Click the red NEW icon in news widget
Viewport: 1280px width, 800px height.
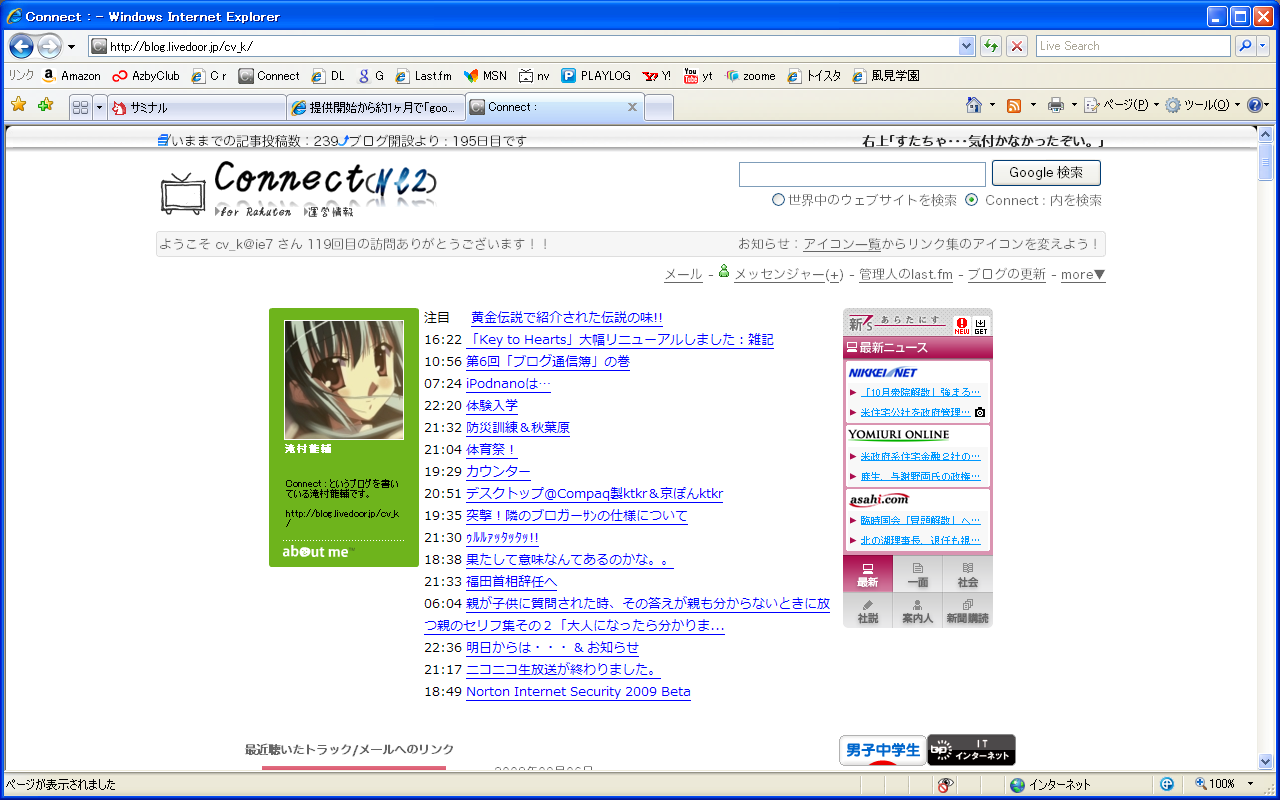(x=961, y=325)
